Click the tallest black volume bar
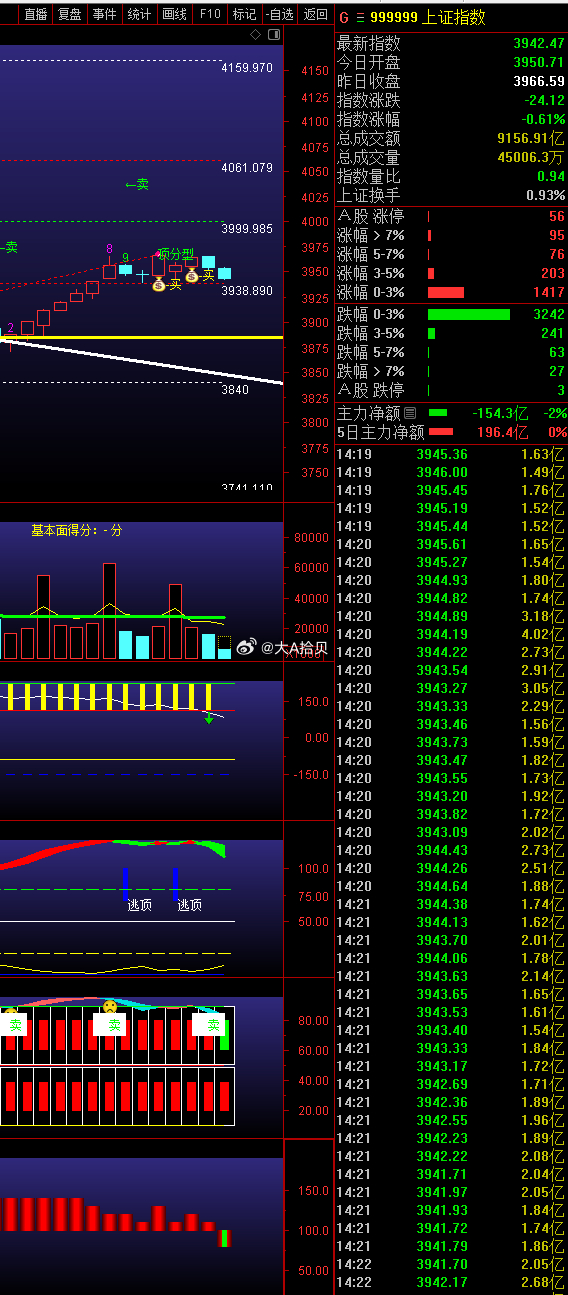The width and height of the screenshot is (568, 1295). tap(109, 611)
